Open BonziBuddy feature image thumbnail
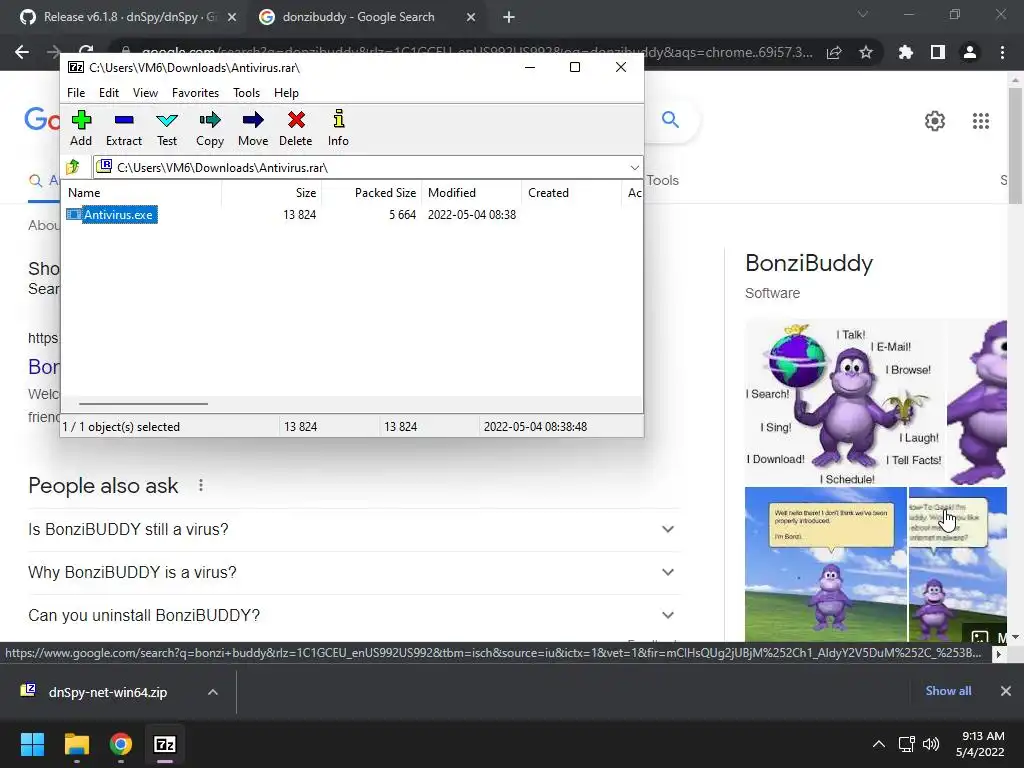Image resolution: width=1024 pixels, height=768 pixels. point(845,402)
